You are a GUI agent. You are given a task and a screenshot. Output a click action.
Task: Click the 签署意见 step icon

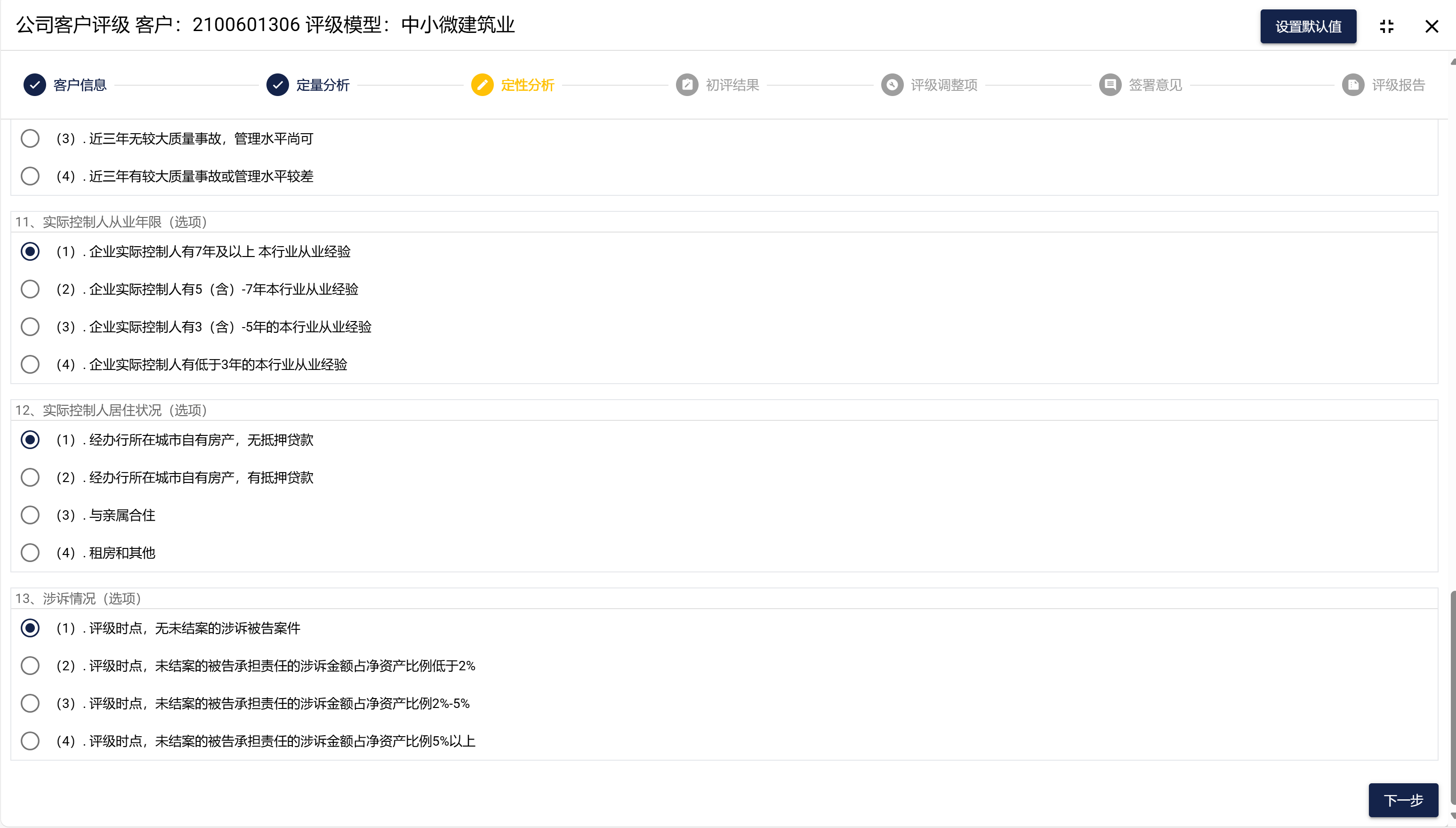coord(1110,85)
